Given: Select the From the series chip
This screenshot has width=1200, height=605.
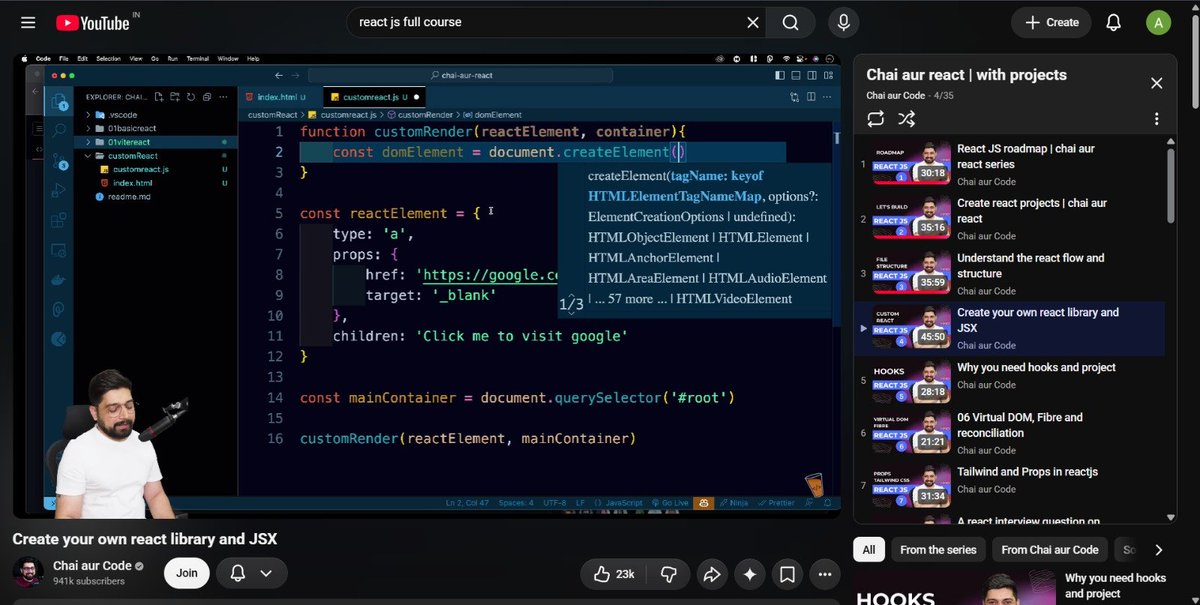Looking at the screenshot, I should [937, 549].
